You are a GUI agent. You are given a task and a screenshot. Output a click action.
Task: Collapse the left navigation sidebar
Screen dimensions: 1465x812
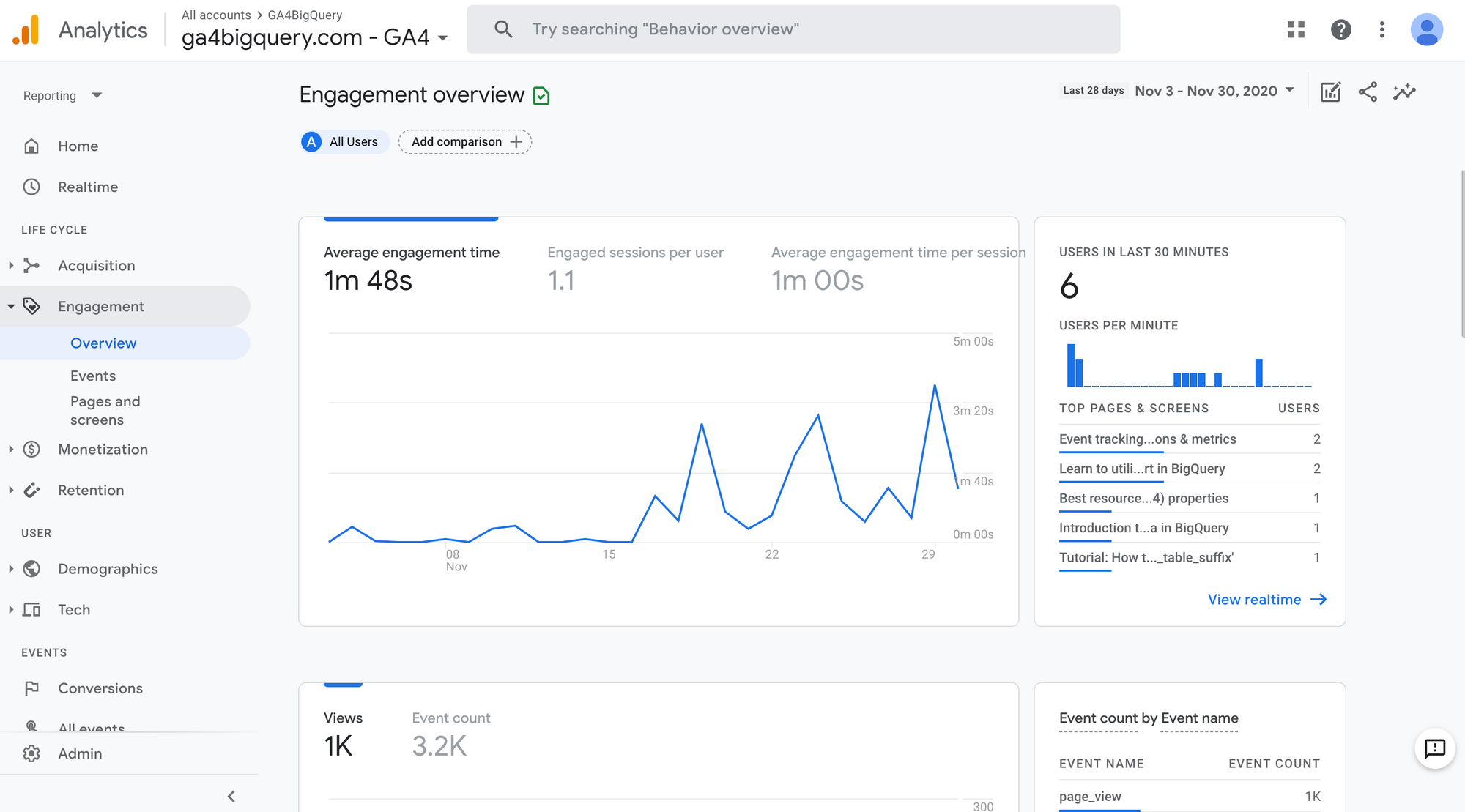click(x=231, y=796)
